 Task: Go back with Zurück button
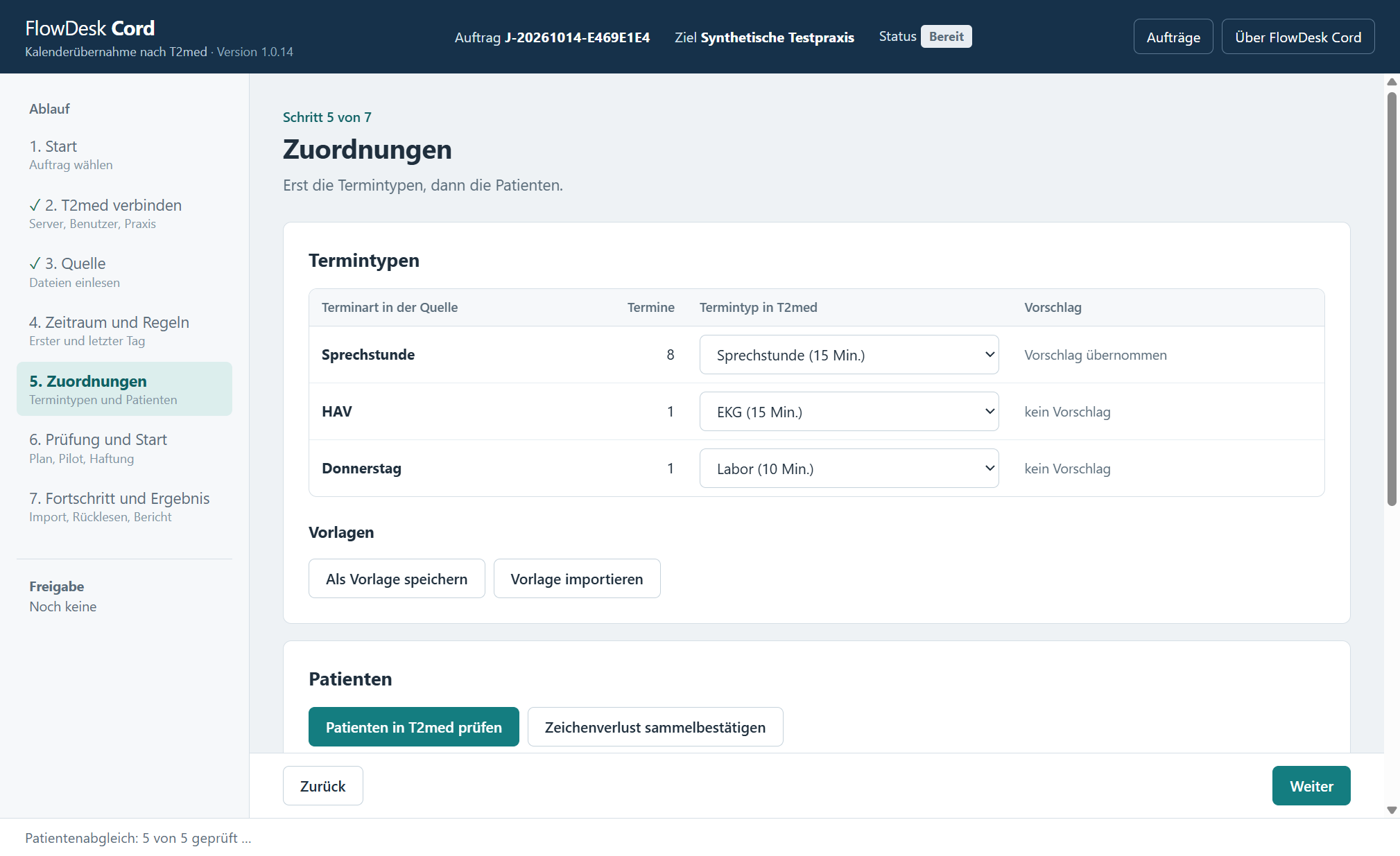323,786
